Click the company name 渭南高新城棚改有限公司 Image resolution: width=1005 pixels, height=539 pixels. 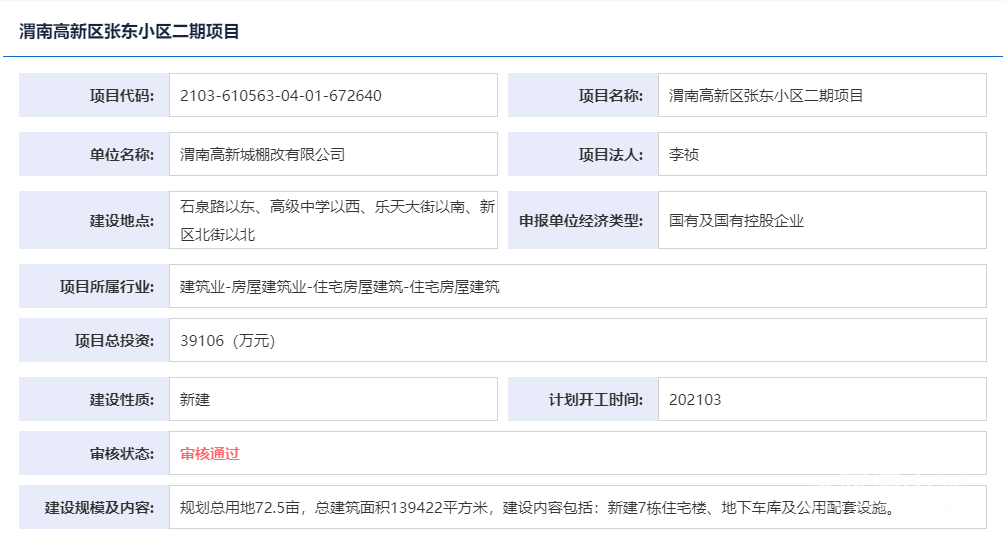coord(262,155)
